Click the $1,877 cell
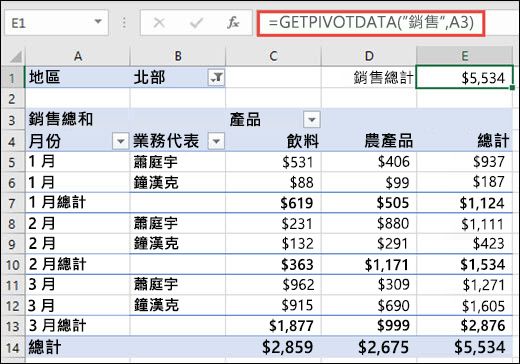The height and width of the screenshot is (364, 520). (273, 326)
